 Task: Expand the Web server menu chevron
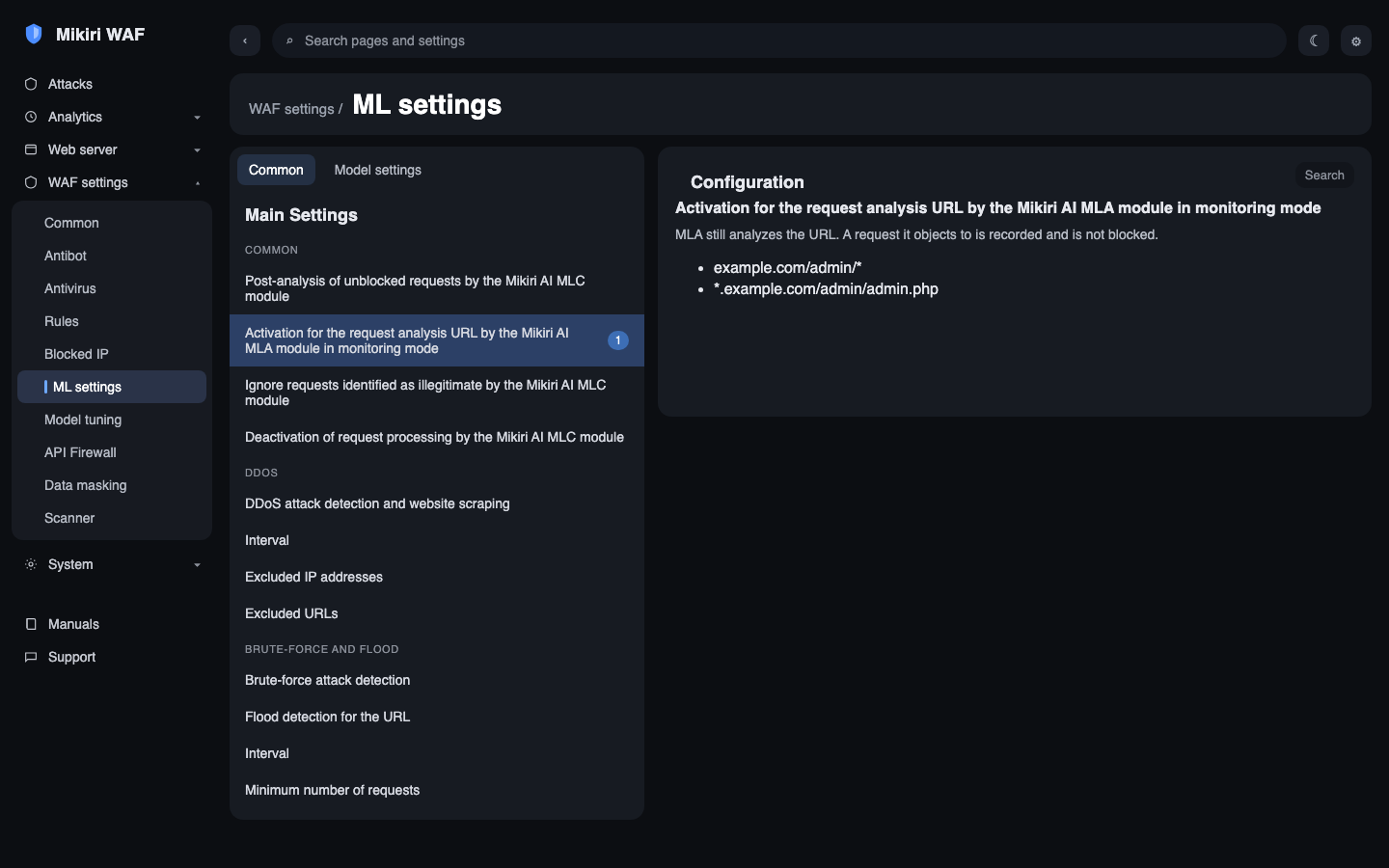point(197,150)
